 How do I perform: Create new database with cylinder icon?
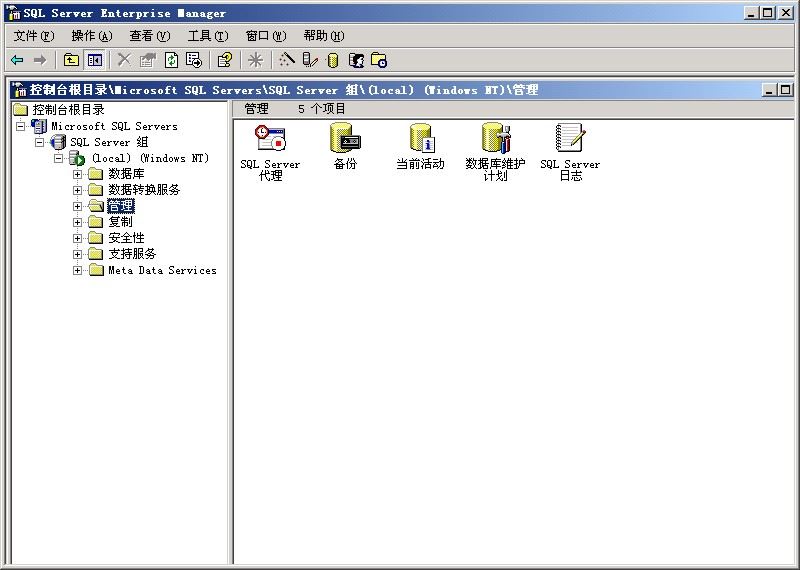[333, 60]
